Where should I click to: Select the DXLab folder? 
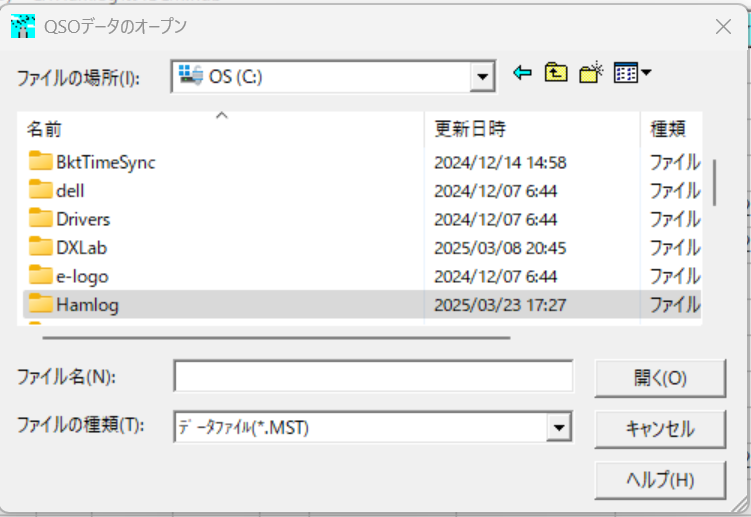coord(80,247)
